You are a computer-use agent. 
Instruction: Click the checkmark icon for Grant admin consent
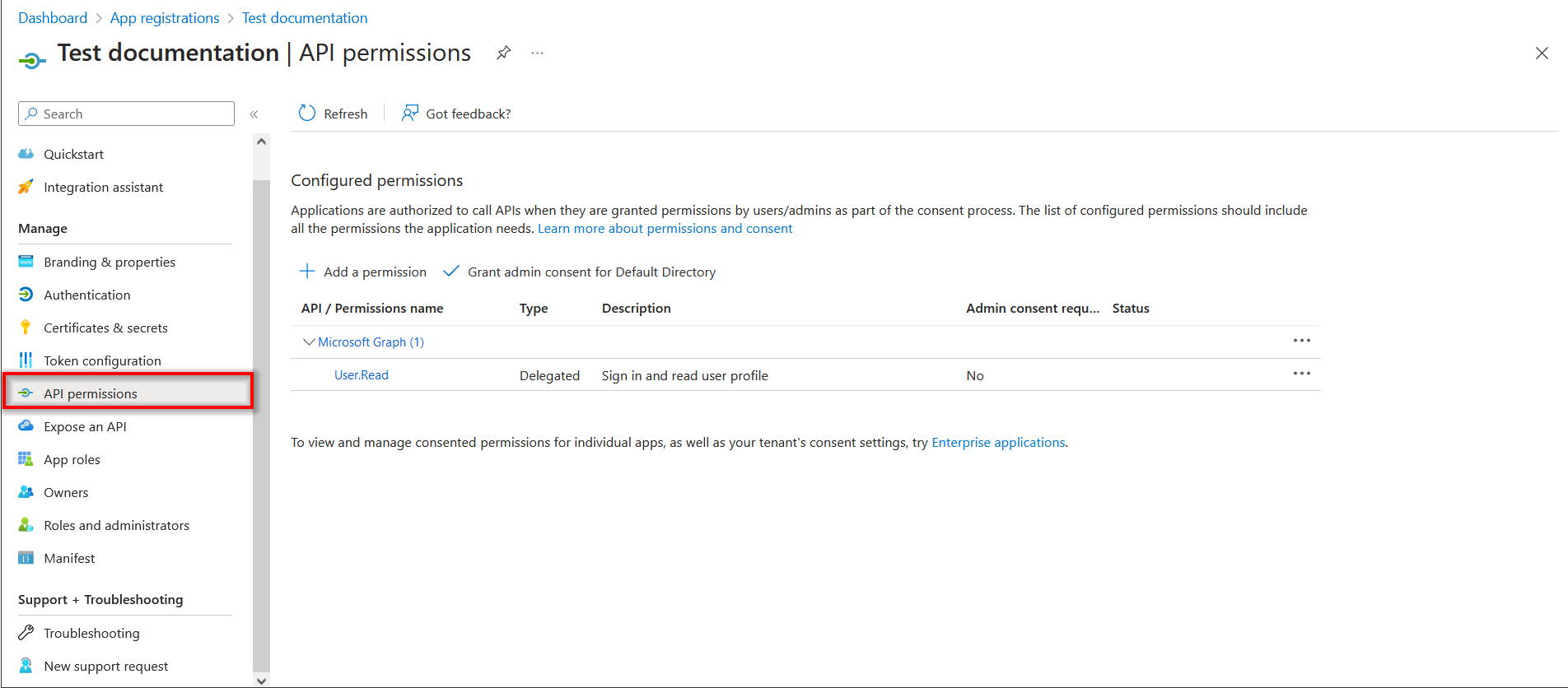tap(451, 272)
